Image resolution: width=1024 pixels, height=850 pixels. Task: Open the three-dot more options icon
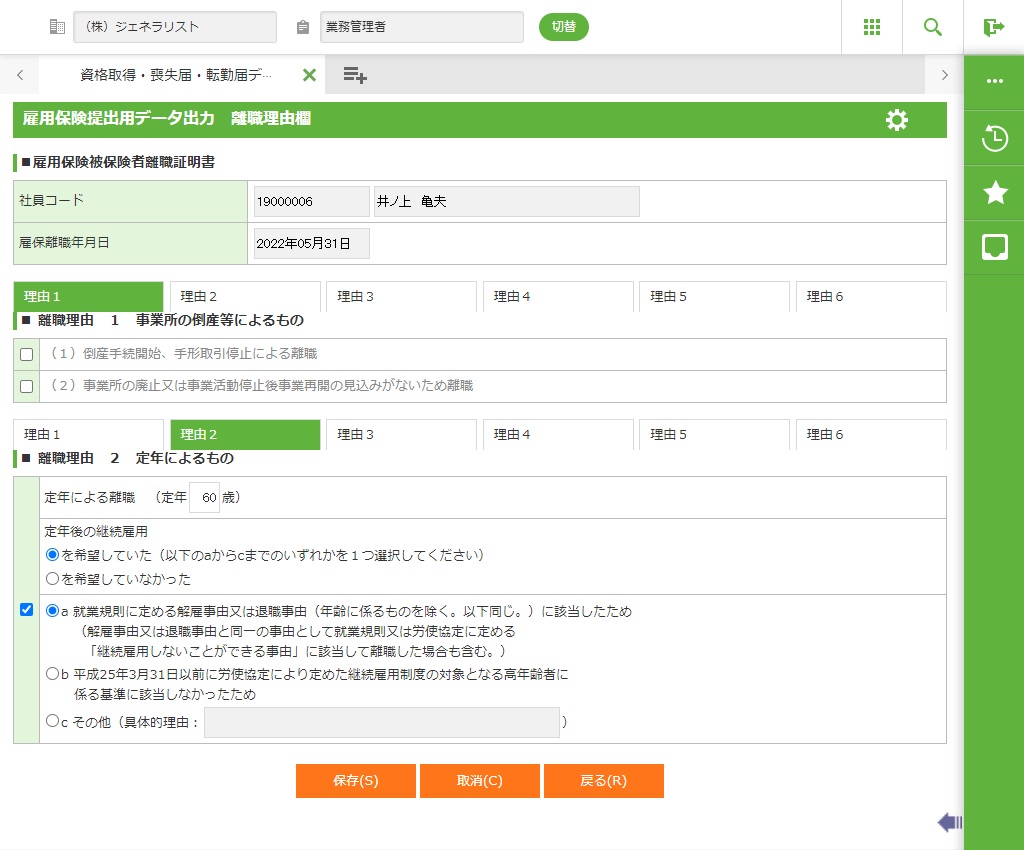click(x=994, y=81)
